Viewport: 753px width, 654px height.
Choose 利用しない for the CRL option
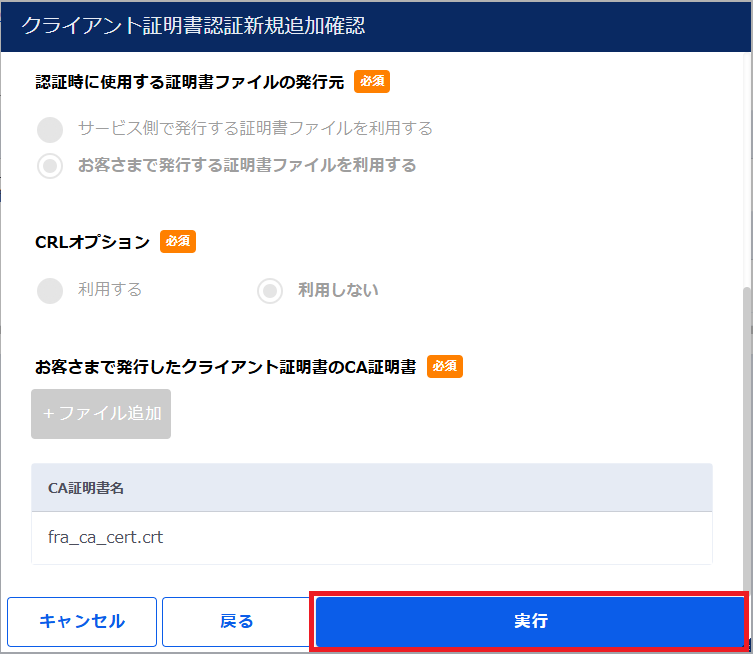270,291
